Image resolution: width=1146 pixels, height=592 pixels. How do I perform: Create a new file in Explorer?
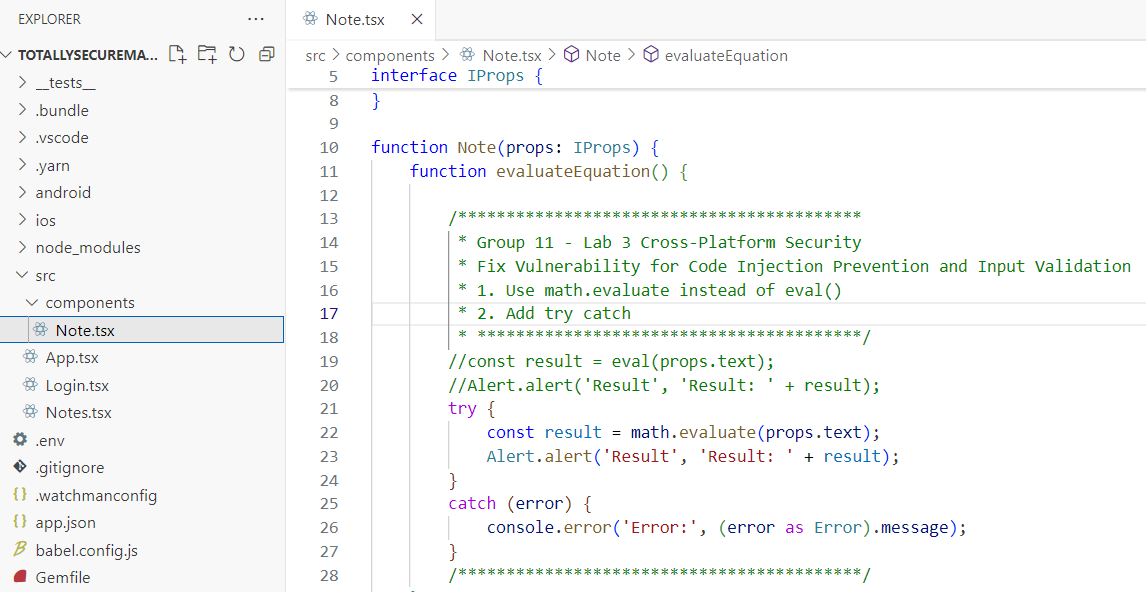pyautogui.click(x=178, y=54)
